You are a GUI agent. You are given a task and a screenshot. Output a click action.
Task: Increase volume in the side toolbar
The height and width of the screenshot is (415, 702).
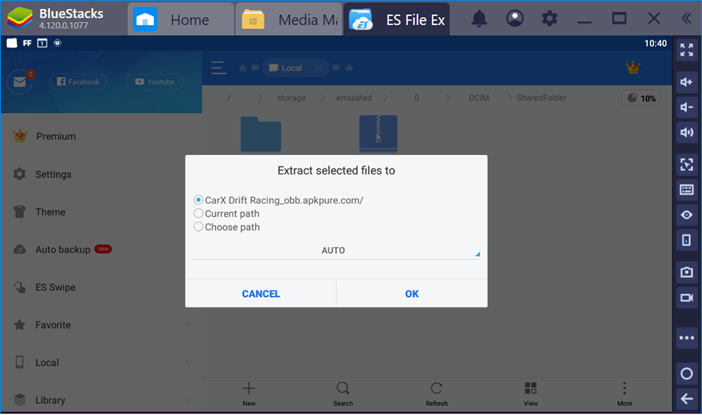point(686,82)
